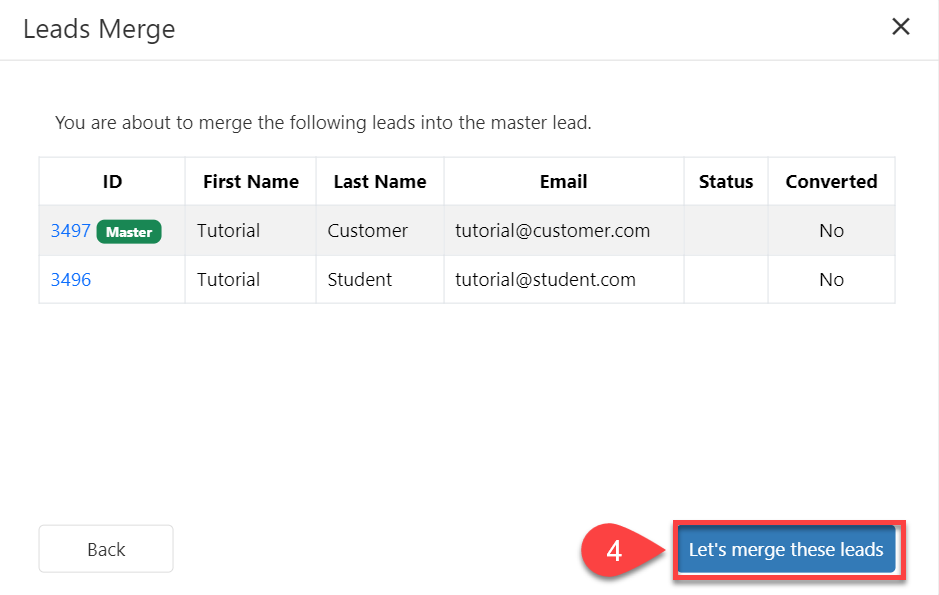Viewport: 939px width, 595px height.
Task: Click the green Master badge
Action: pyautogui.click(x=129, y=232)
